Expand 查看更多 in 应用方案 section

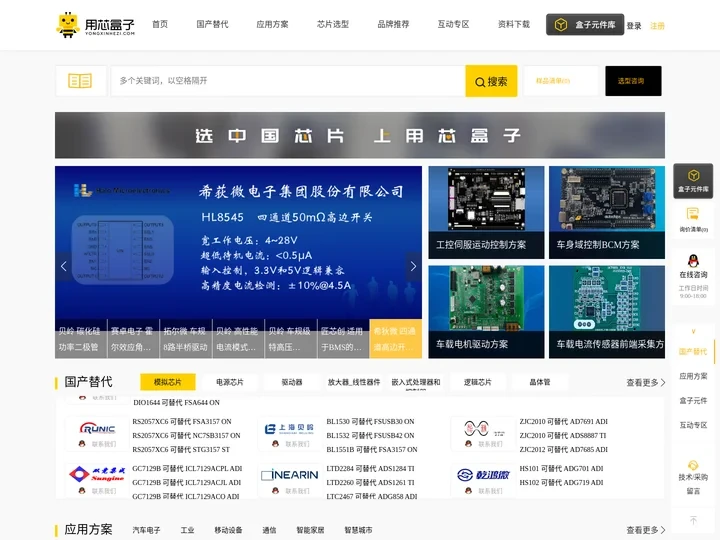click(646, 530)
